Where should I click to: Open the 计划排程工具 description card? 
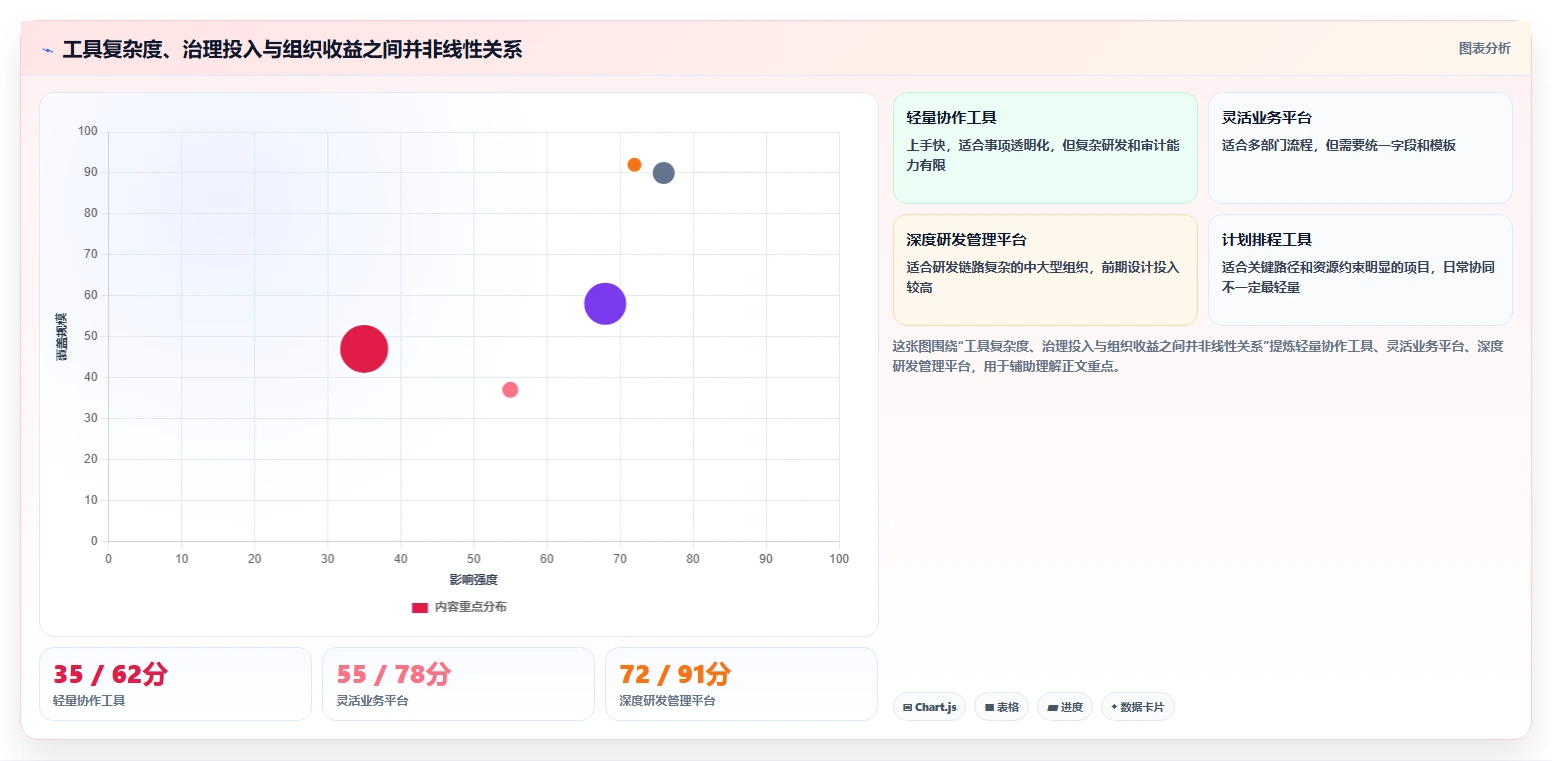(x=1360, y=270)
